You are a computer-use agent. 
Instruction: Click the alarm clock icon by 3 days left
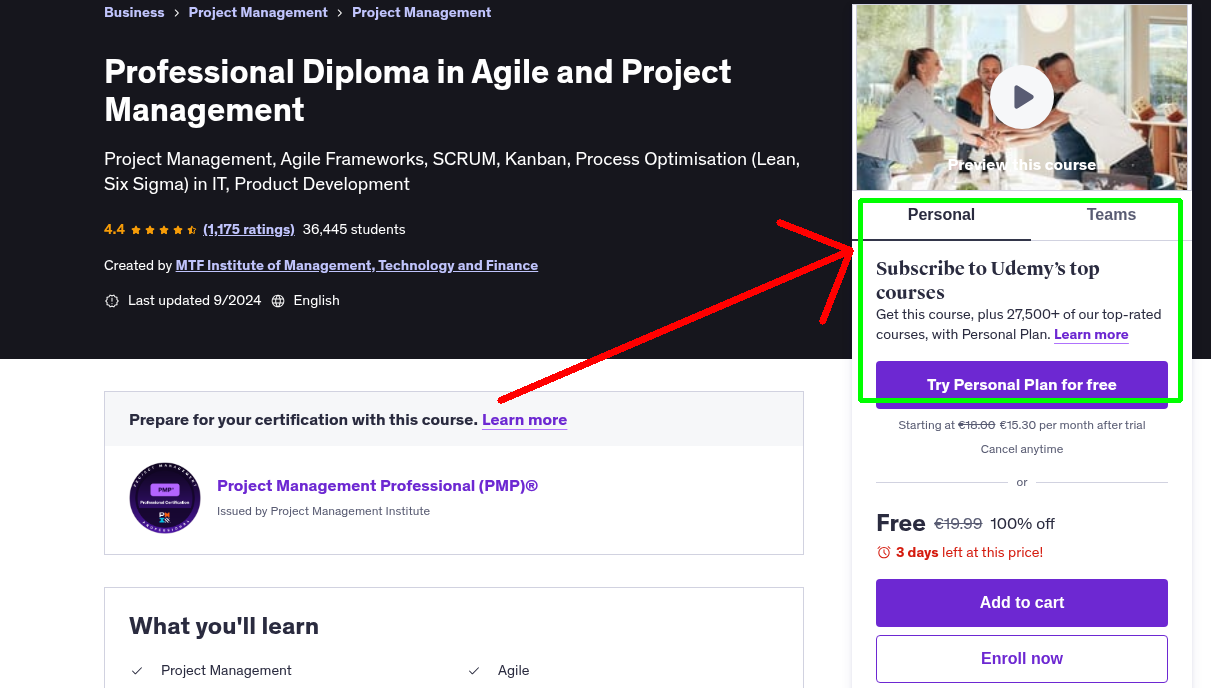(883, 552)
